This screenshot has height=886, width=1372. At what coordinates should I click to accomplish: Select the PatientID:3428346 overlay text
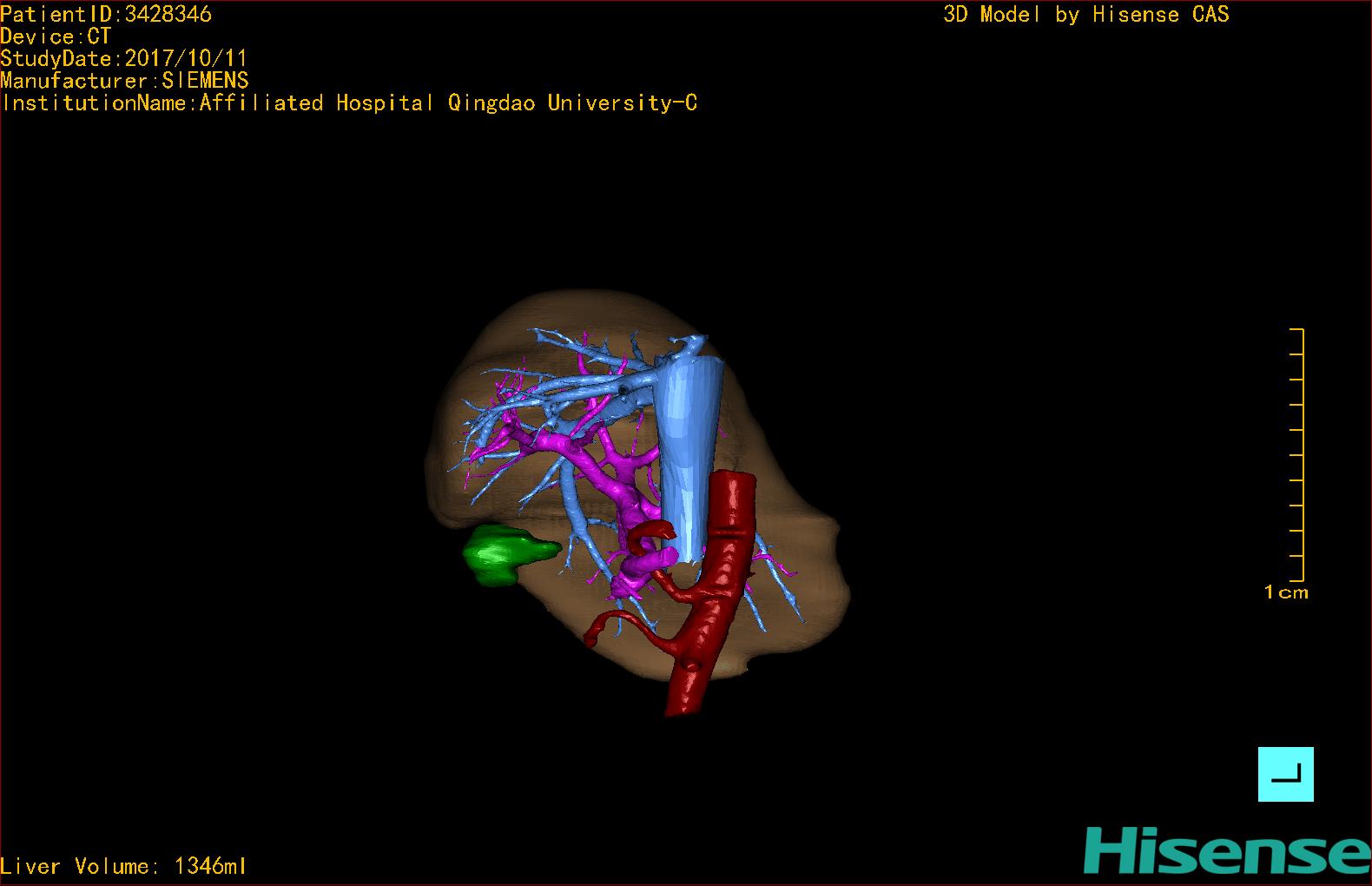pos(106,14)
